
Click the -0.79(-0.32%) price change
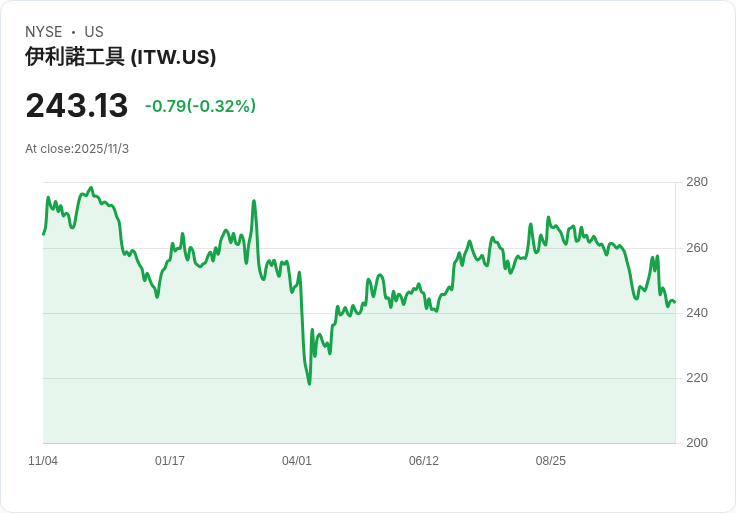(200, 106)
